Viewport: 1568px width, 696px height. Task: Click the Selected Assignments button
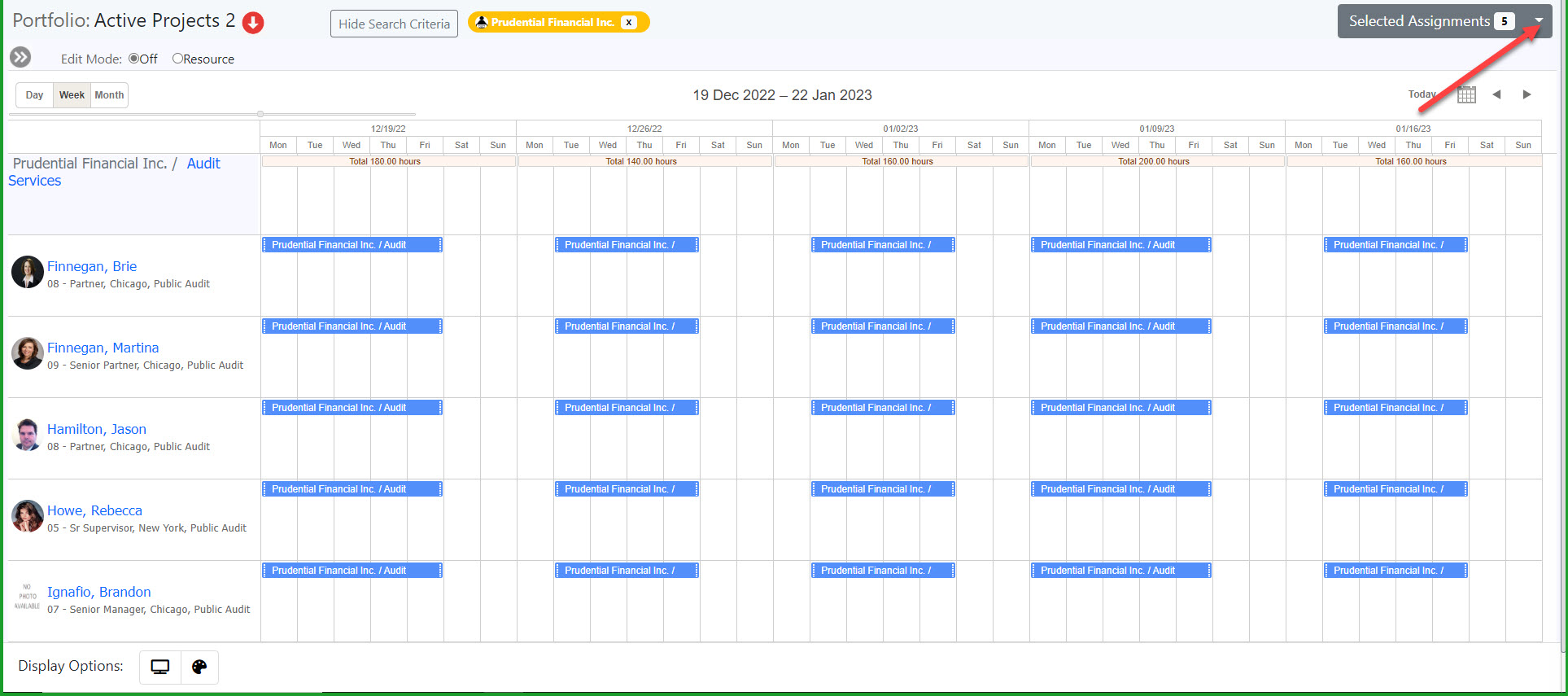[1431, 21]
